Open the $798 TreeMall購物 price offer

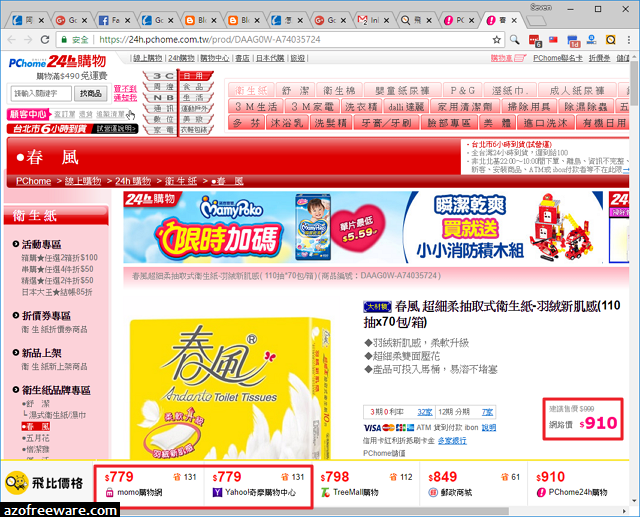366,484
